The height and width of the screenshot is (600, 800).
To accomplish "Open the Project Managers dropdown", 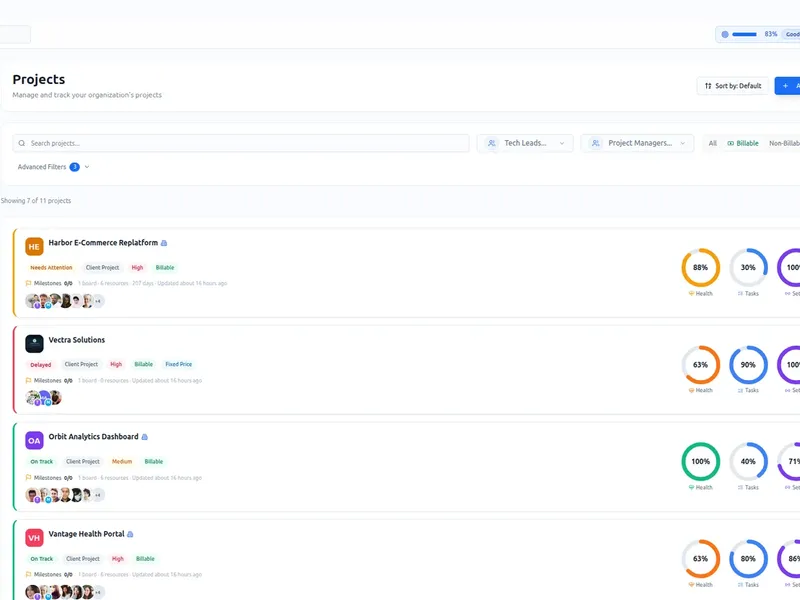I will point(637,143).
